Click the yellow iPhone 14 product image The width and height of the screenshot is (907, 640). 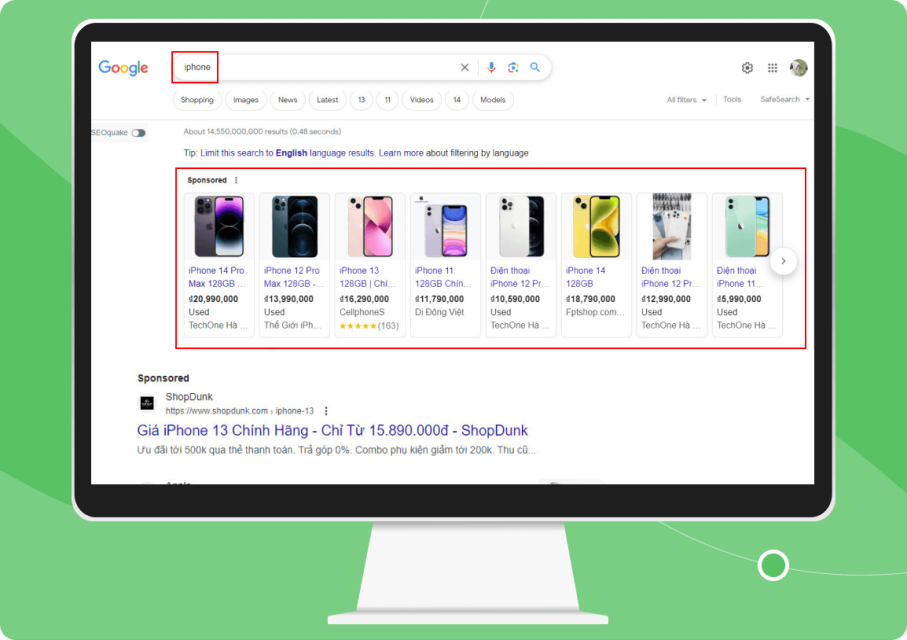tap(596, 226)
